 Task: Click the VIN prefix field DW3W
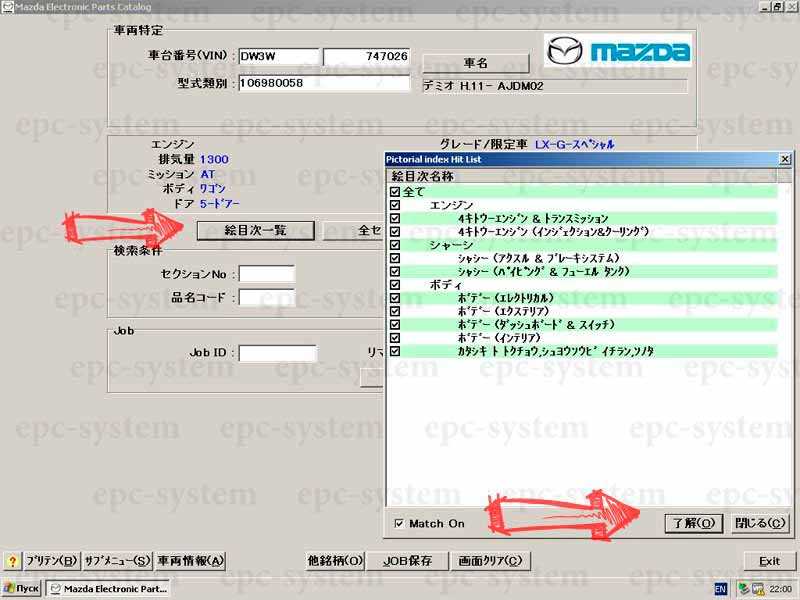pos(279,57)
